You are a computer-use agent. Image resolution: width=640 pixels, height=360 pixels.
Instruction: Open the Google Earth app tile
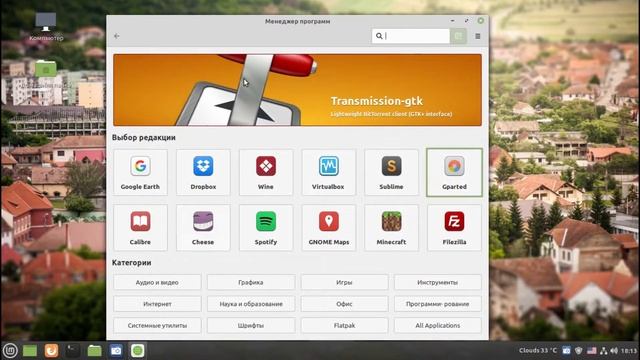140,172
